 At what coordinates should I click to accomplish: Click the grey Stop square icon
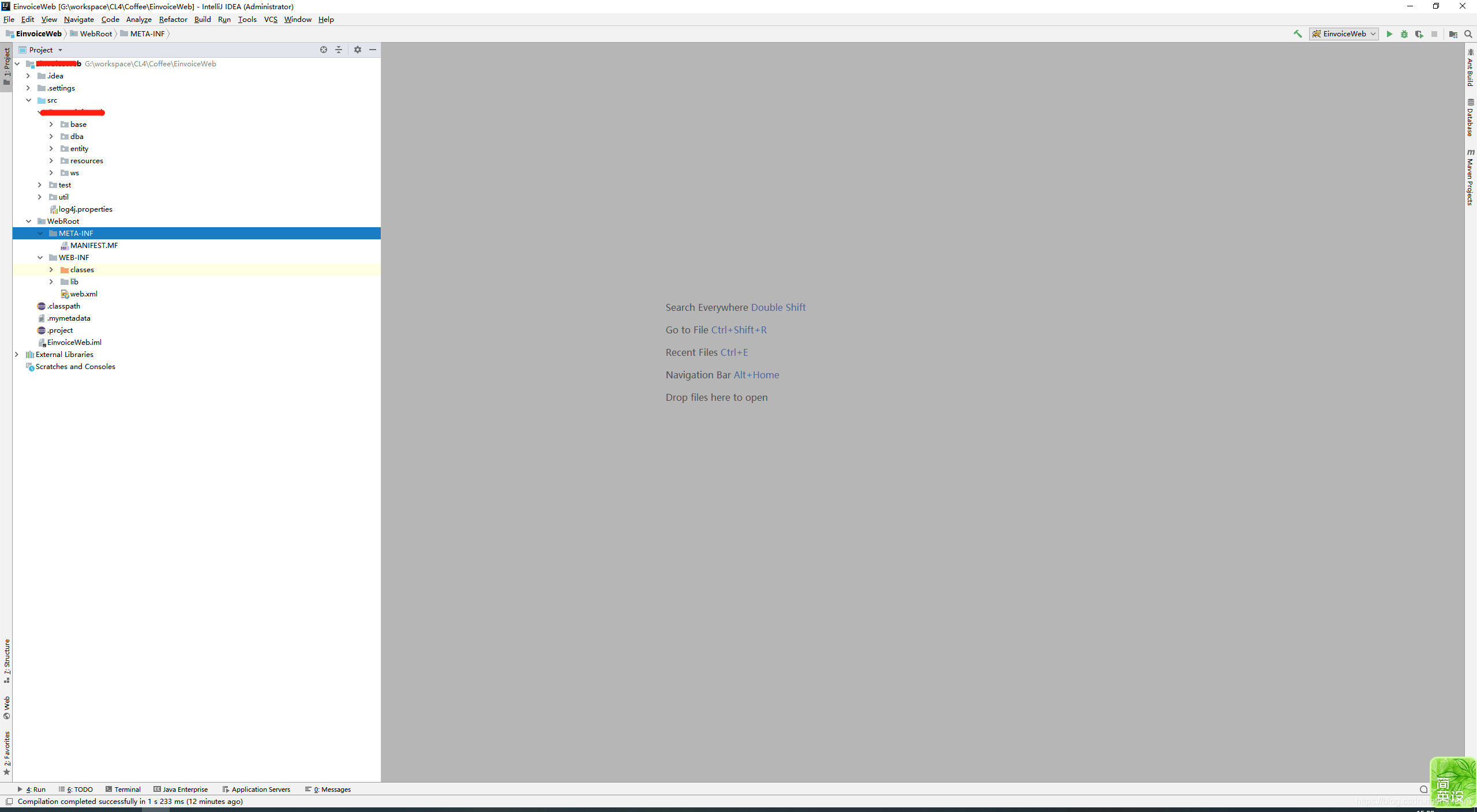[1434, 34]
